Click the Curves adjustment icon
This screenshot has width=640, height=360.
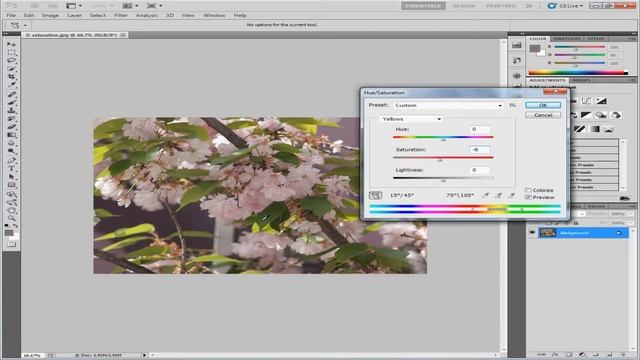point(587,101)
